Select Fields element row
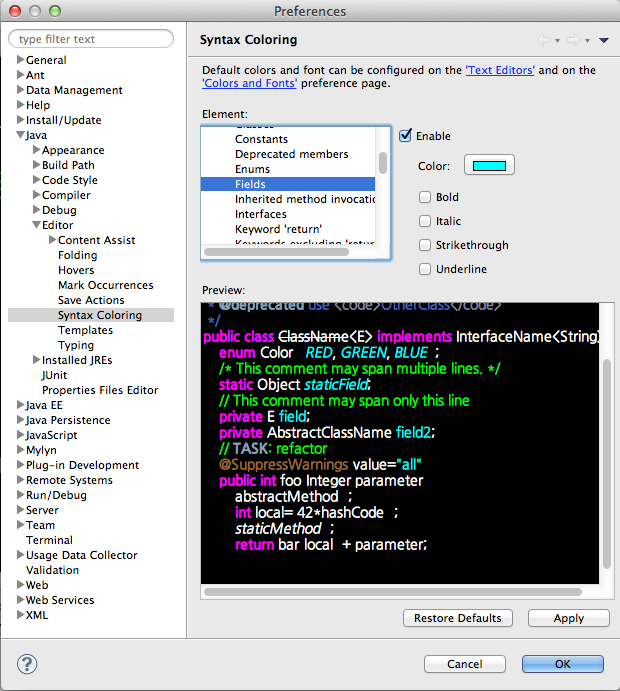 288,184
